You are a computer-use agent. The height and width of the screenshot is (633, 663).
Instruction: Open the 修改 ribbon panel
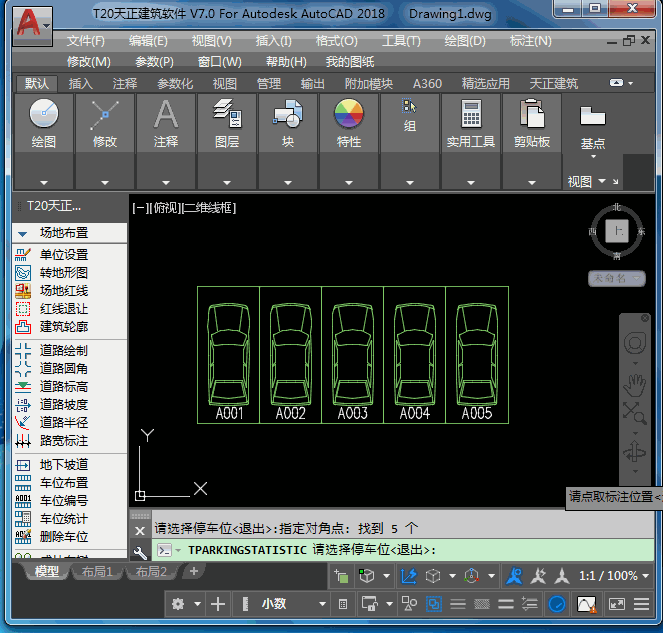[105, 123]
